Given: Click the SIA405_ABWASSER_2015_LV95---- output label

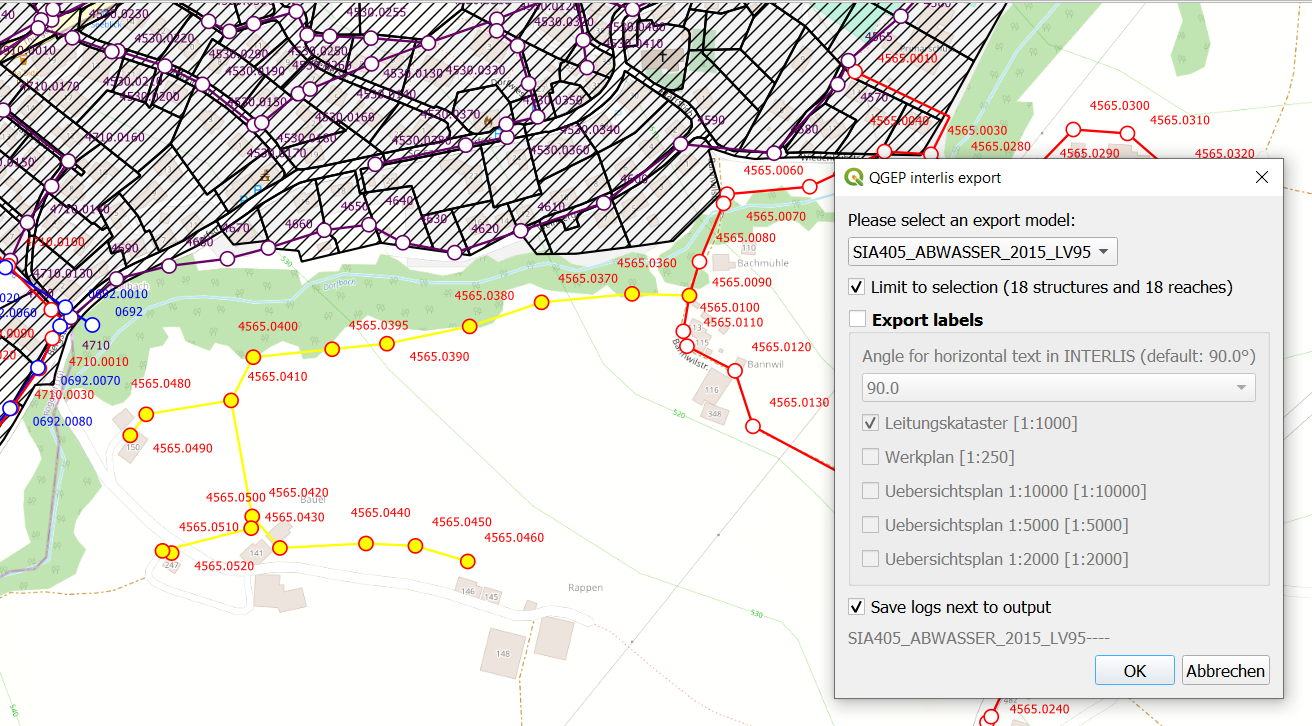Looking at the screenshot, I should (980, 638).
